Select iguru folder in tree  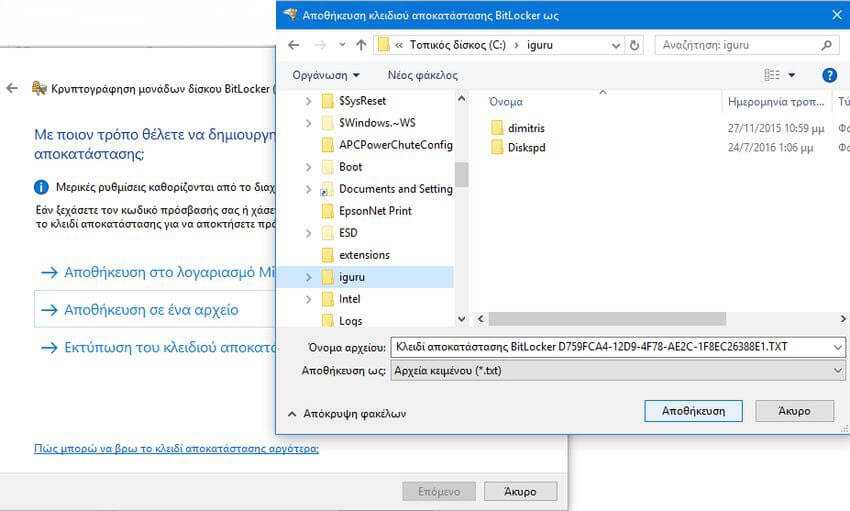[x=344, y=277]
